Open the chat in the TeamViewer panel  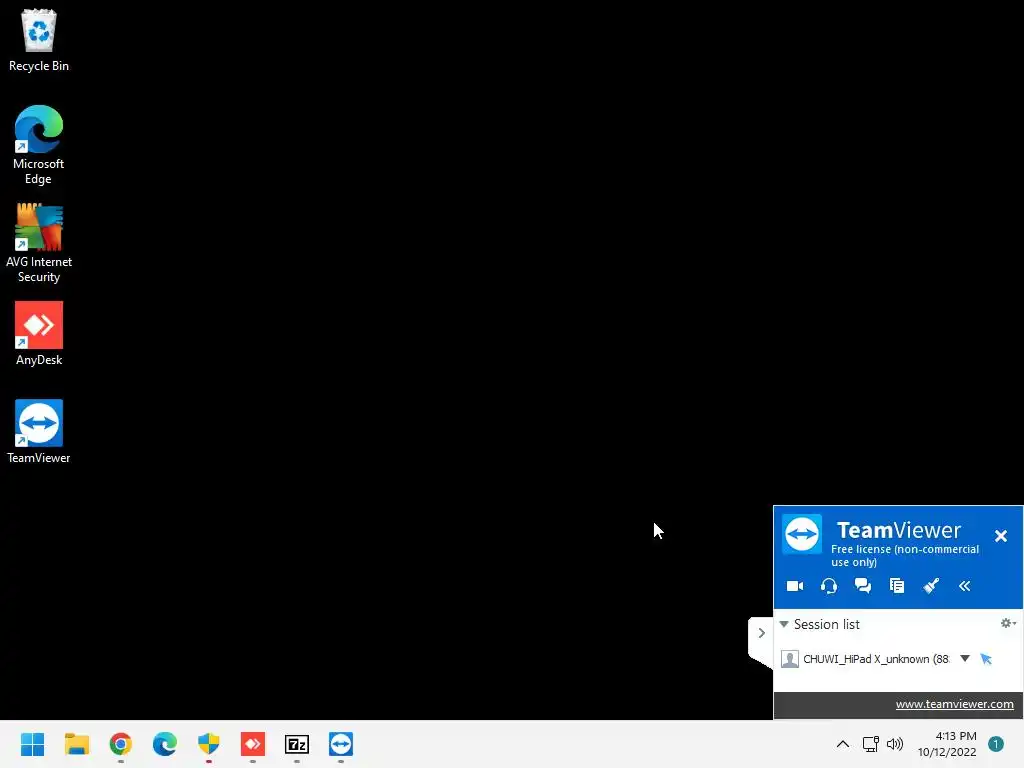pyautogui.click(x=863, y=586)
